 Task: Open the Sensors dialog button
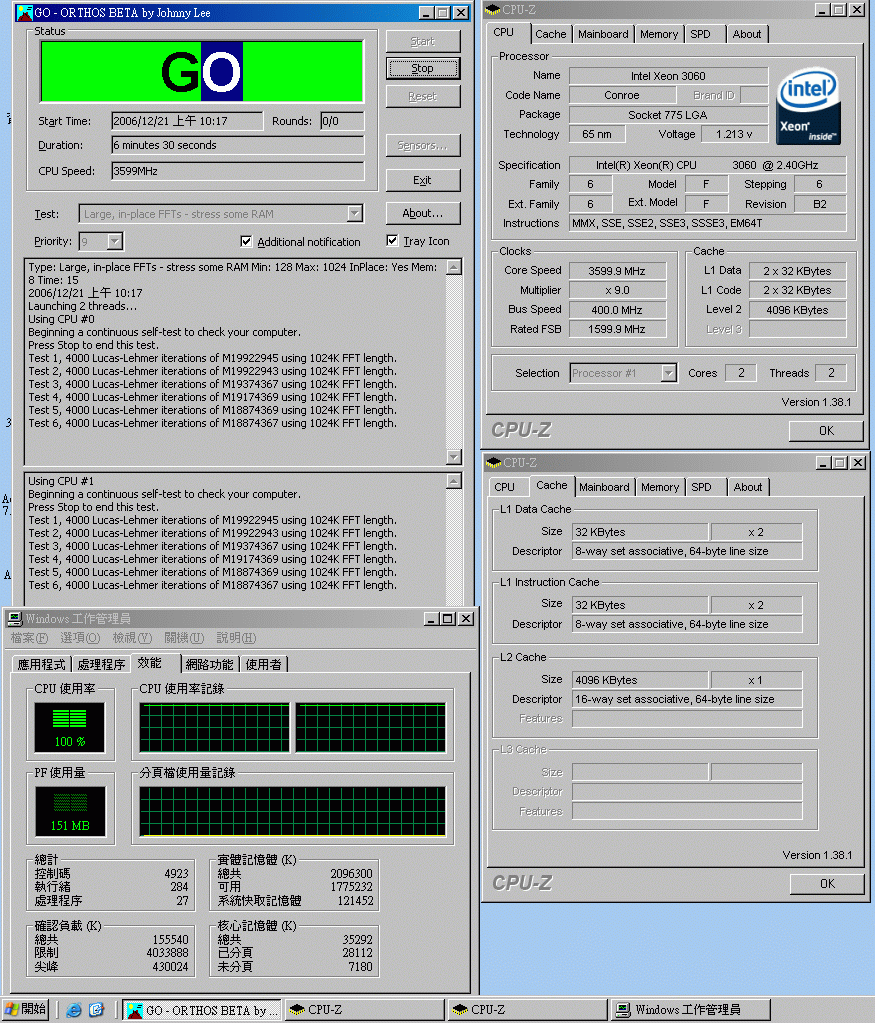[x=423, y=145]
